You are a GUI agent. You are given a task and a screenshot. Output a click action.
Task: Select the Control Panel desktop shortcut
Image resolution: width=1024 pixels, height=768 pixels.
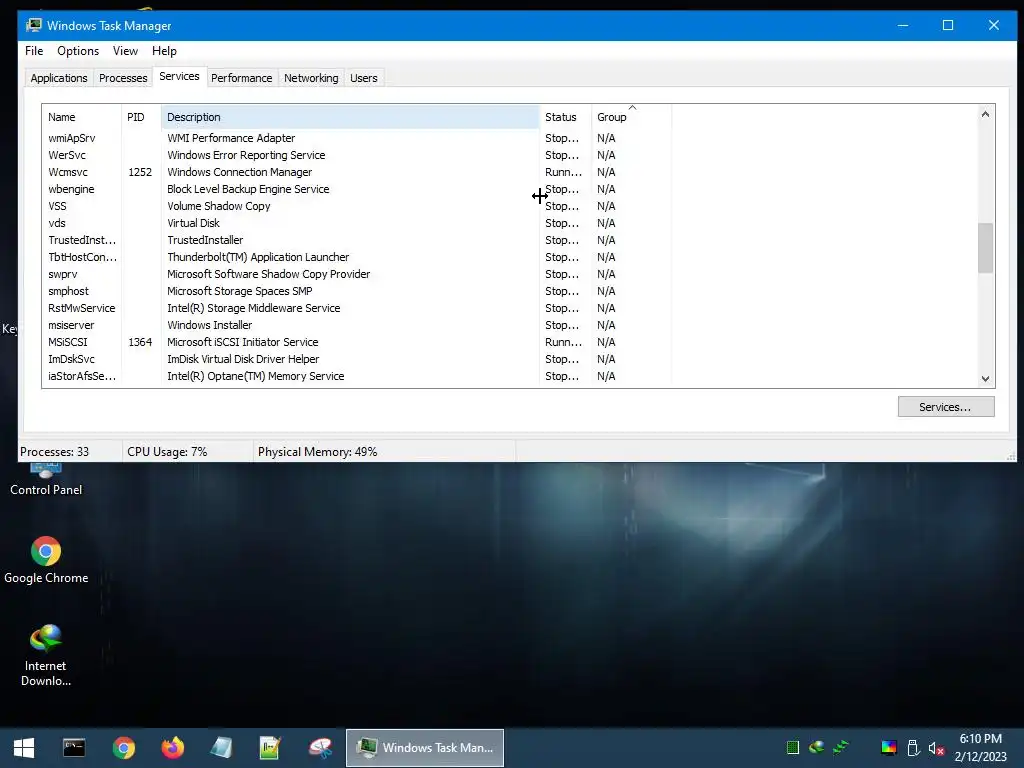pyautogui.click(x=46, y=479)
